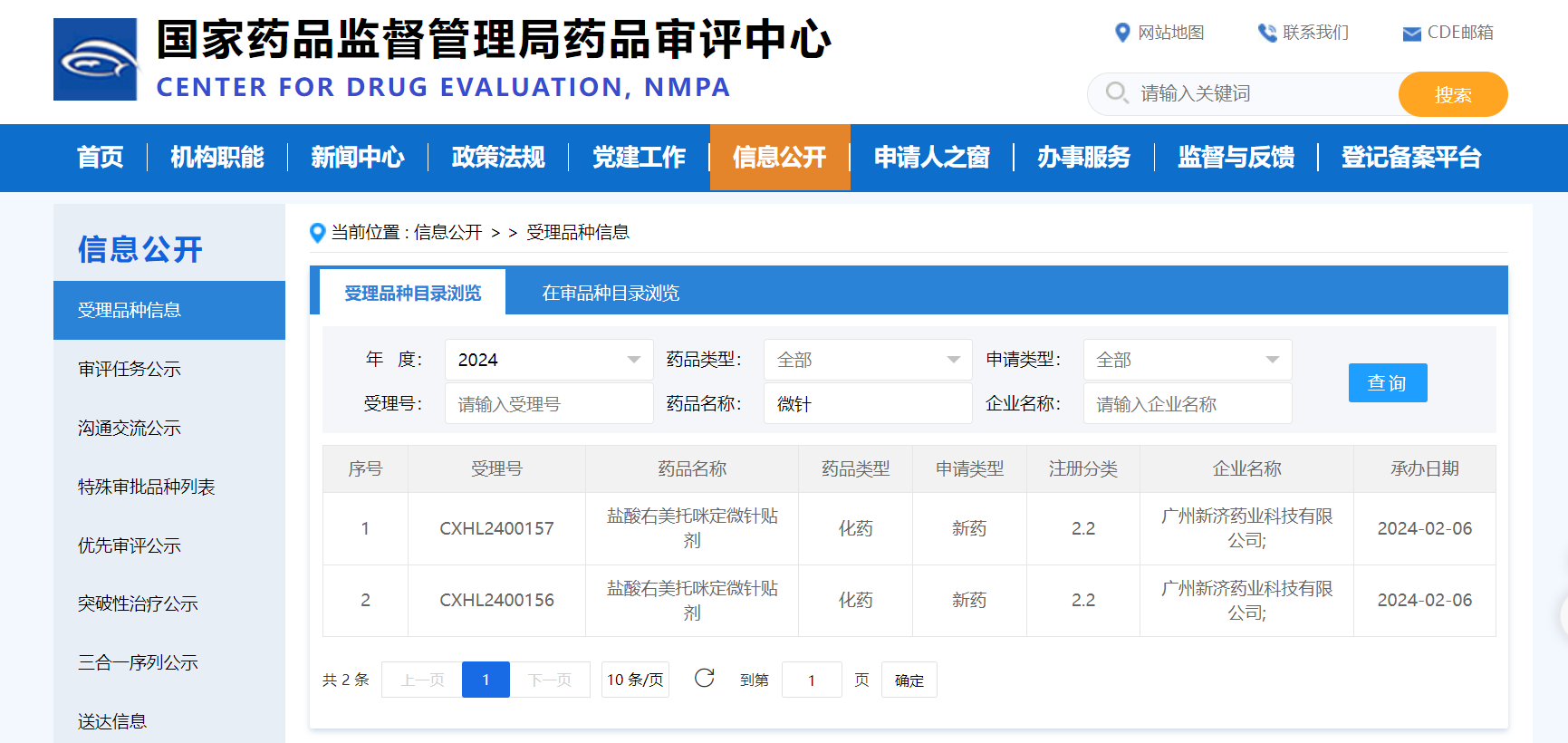Focus the 受理号 input field
This screenshot has width=1568, height=743.
(549, 403)
